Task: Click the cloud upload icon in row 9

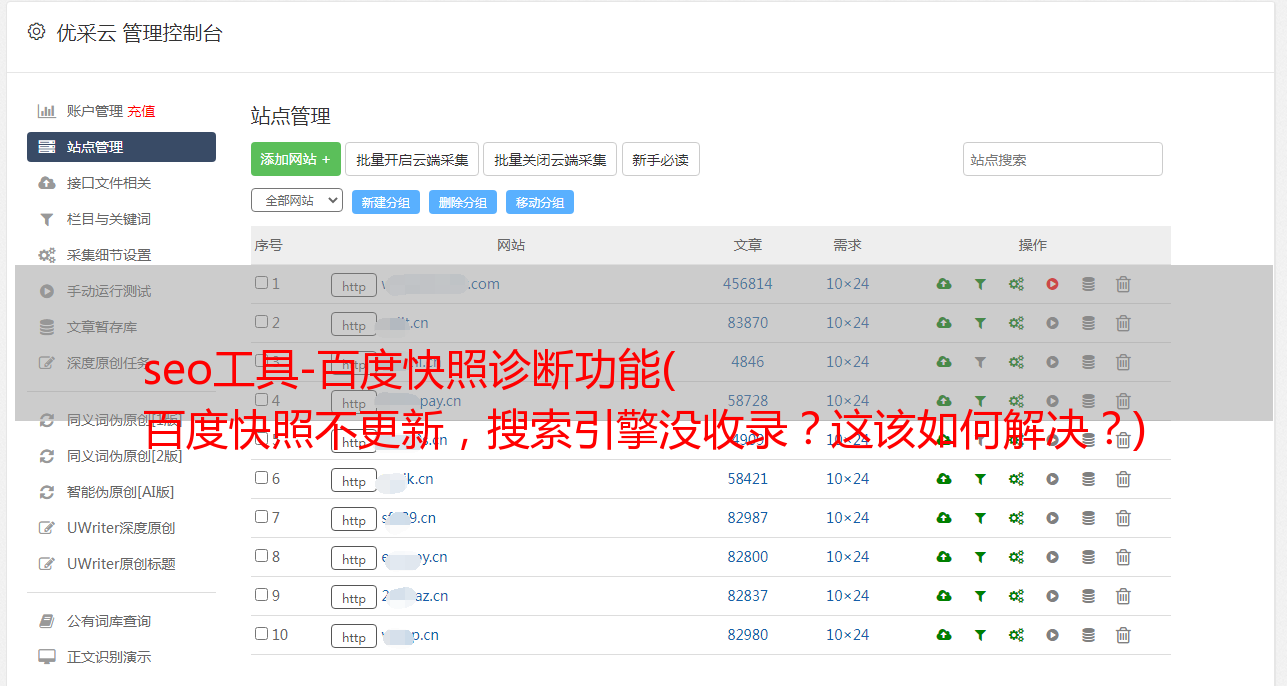Action: point(944,596)
